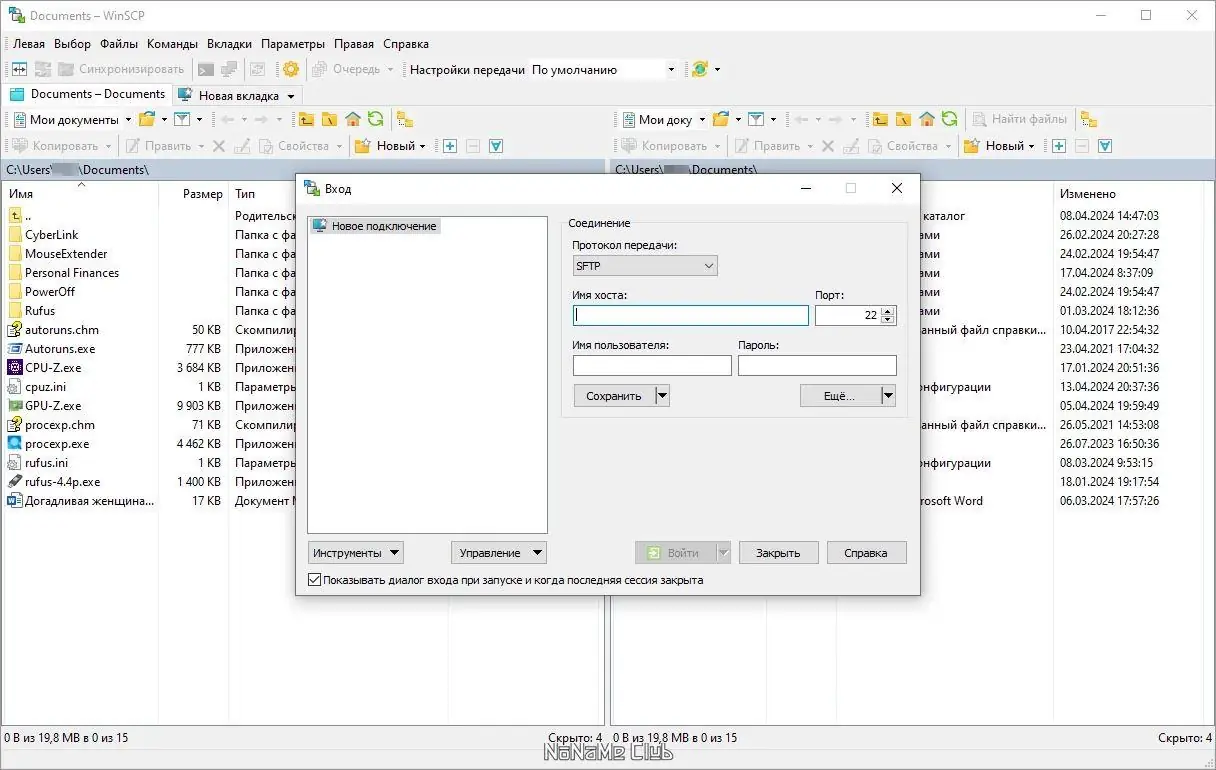Click the Сохранить button
The width and height of the screenshot is (1216, 770).
[613, 396]
